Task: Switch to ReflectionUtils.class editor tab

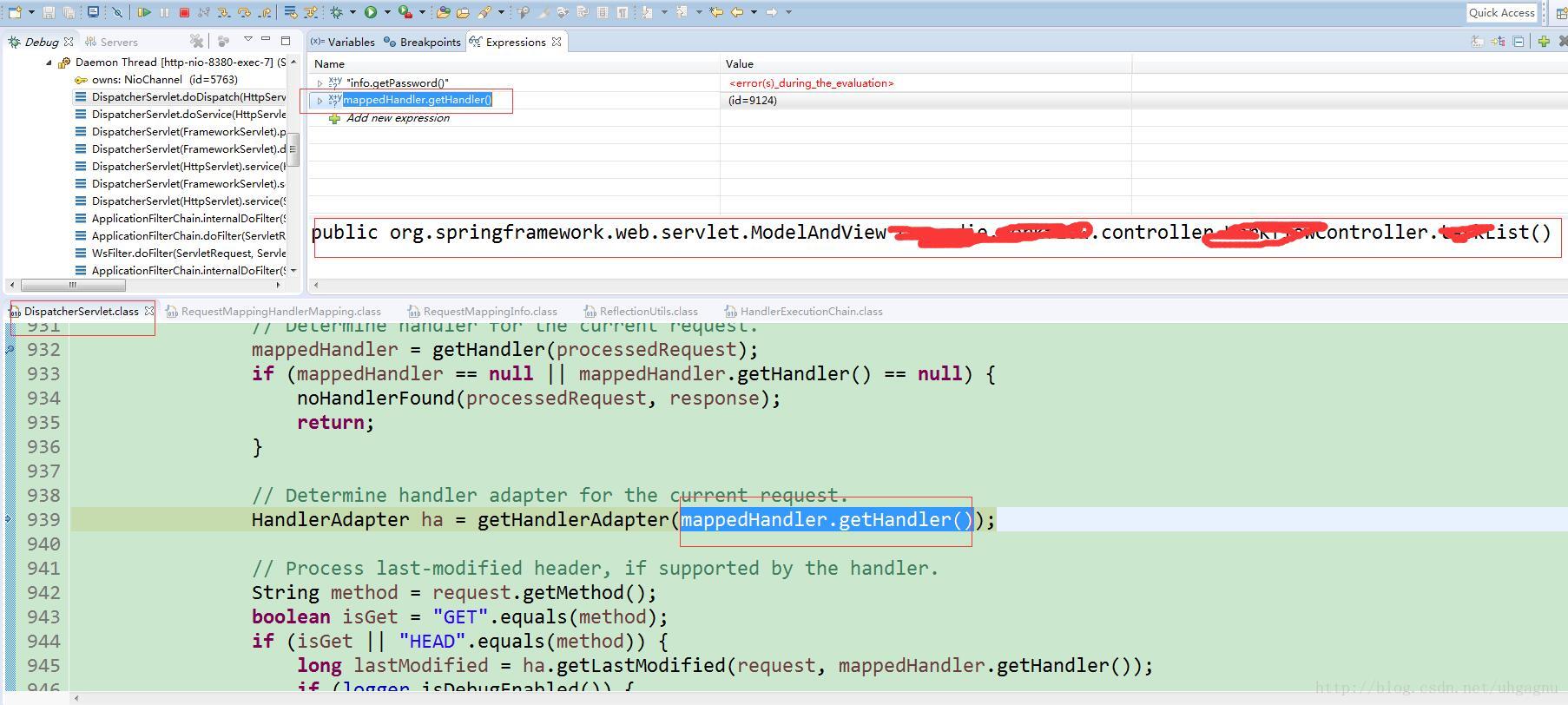Action: 641,311
